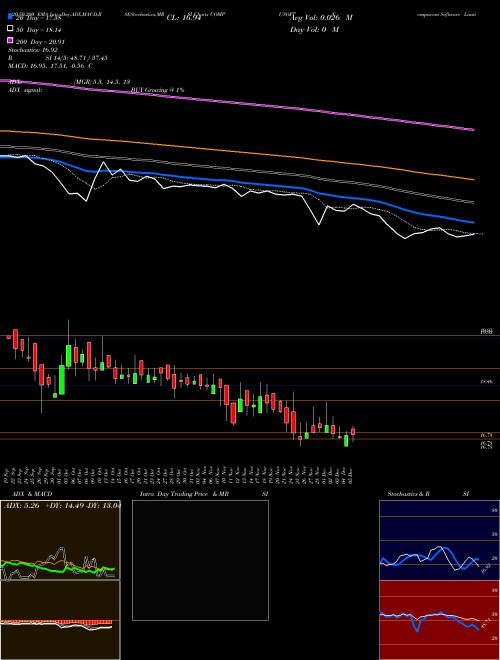Open the blue-background Stochastics chart panel
Screen dimensions: 500x660
pyautogui.click(x=439, y=540)
